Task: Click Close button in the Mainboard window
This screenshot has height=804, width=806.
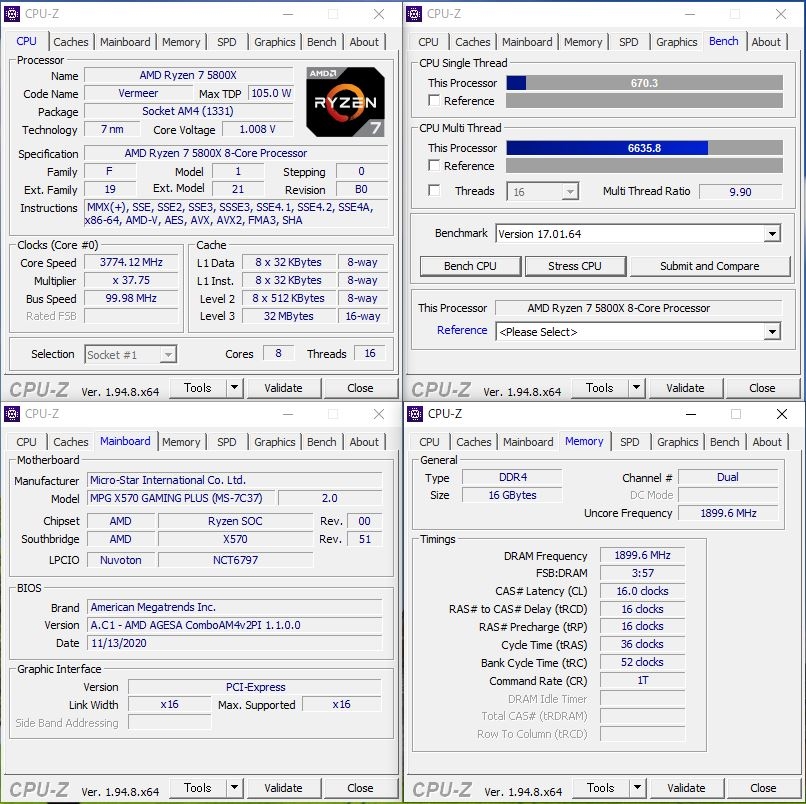Action: 360,788
